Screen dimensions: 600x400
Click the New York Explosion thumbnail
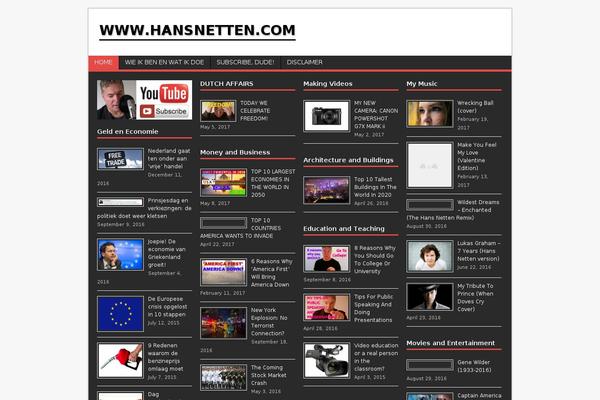click(x=223, y=323)
